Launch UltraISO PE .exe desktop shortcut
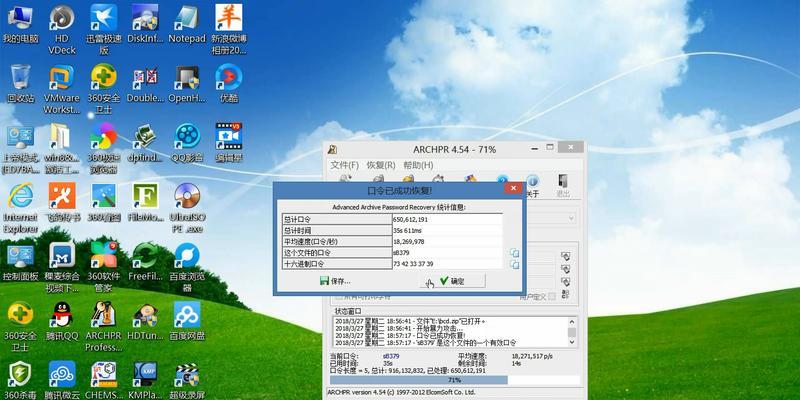 coord(187,208)
